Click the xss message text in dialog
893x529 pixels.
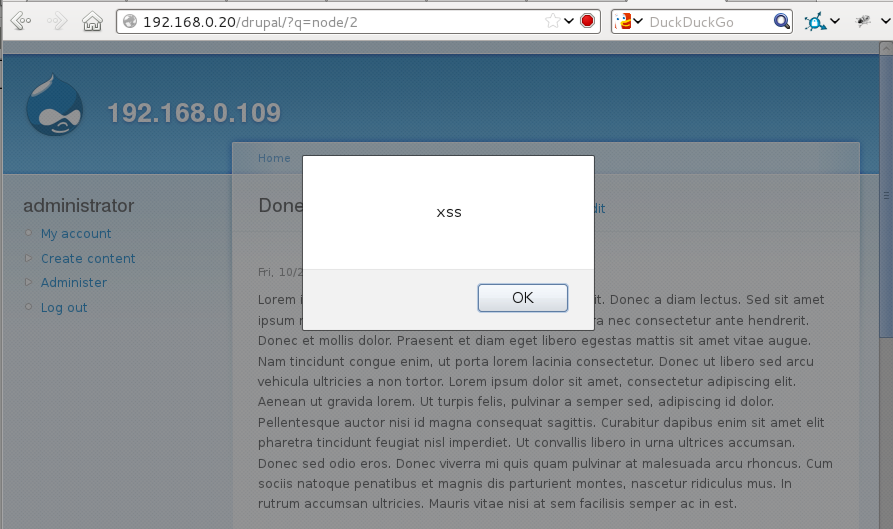[x=449, y=212]
